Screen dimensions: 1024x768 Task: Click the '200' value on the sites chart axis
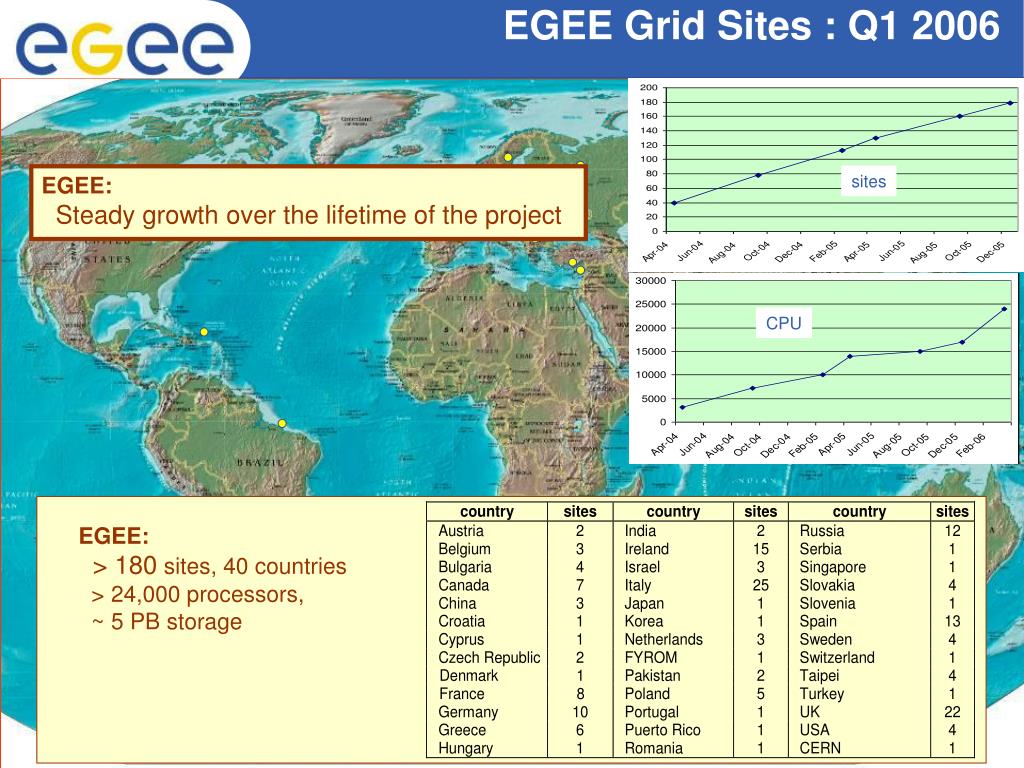[648, 87]
